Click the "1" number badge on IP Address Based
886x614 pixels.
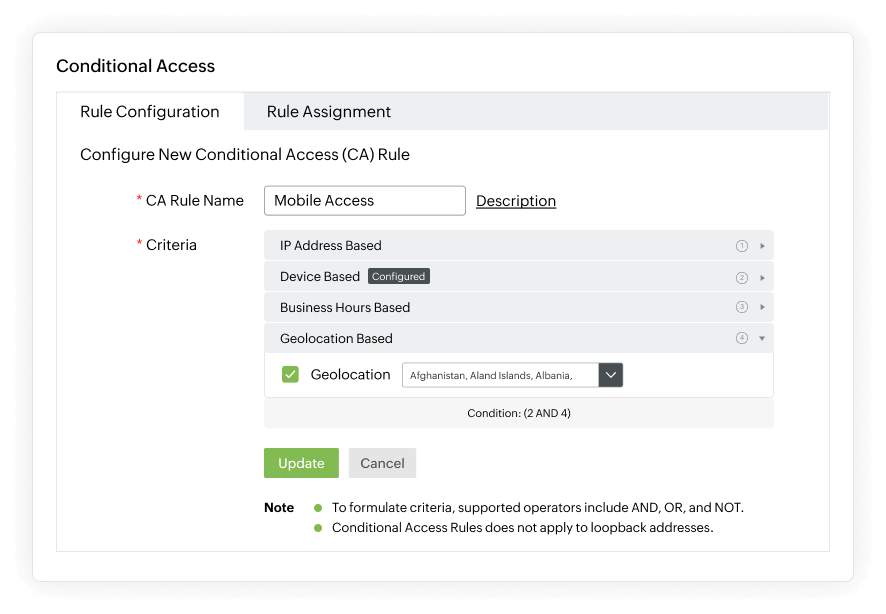[x=740, y=245]
